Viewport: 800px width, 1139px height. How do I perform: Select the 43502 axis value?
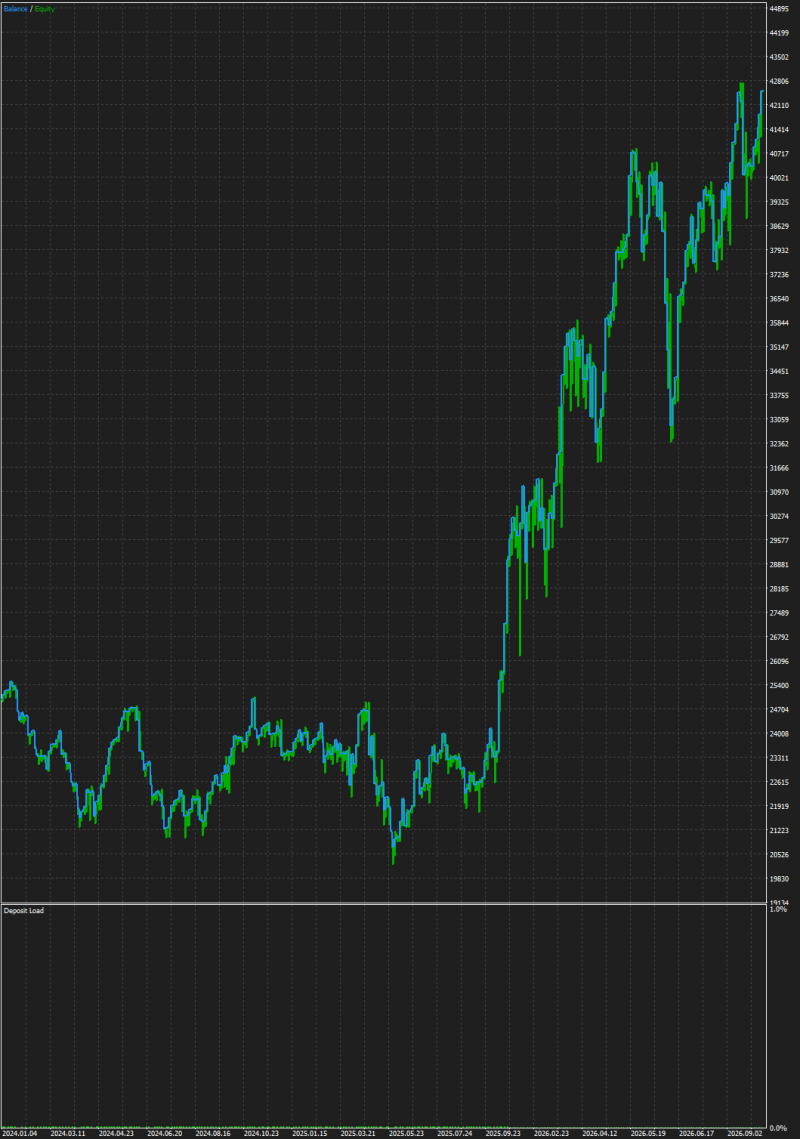pos(779,57)
